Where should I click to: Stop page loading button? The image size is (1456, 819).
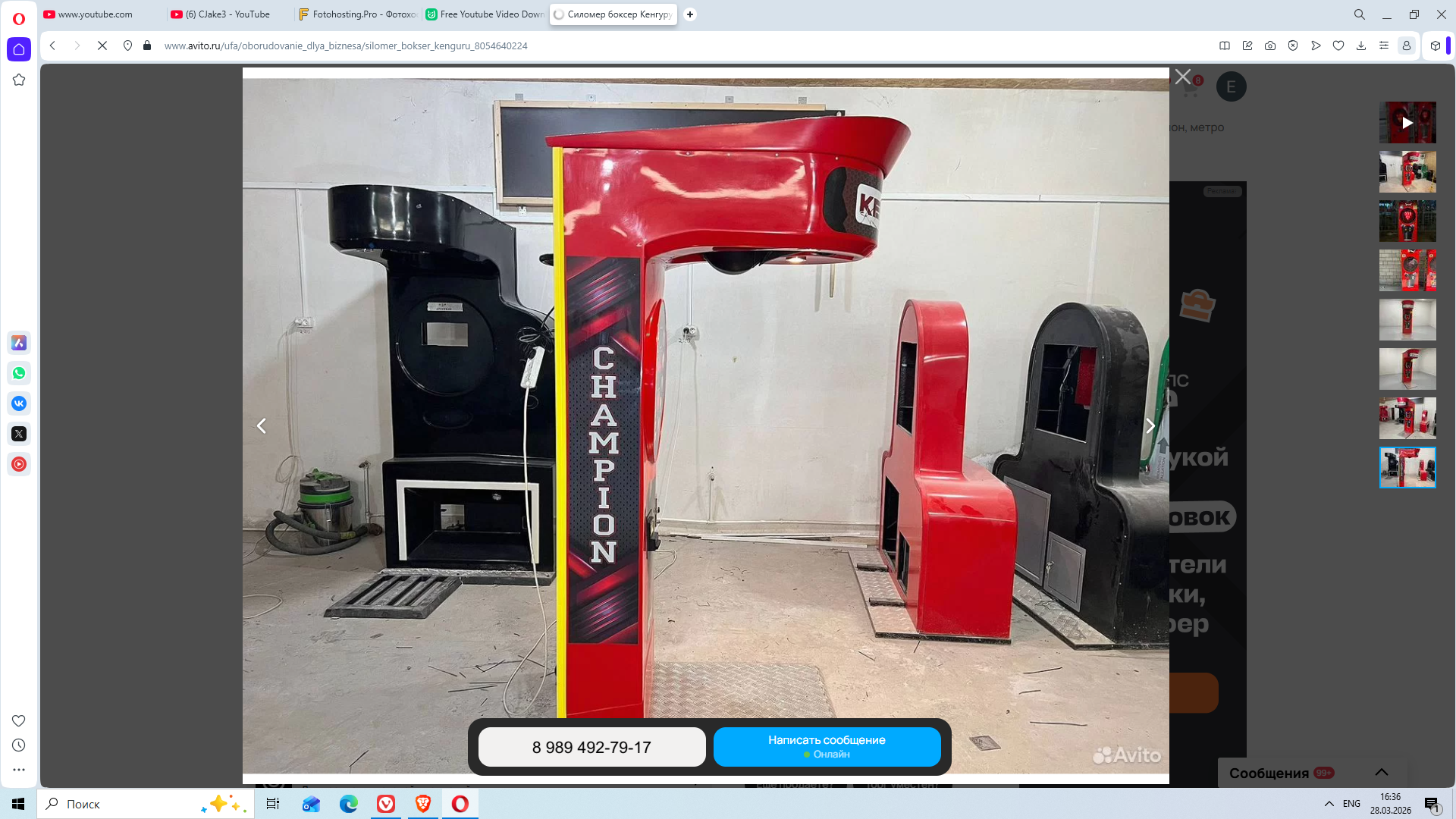pyautogui.click(x=102, y=45)
